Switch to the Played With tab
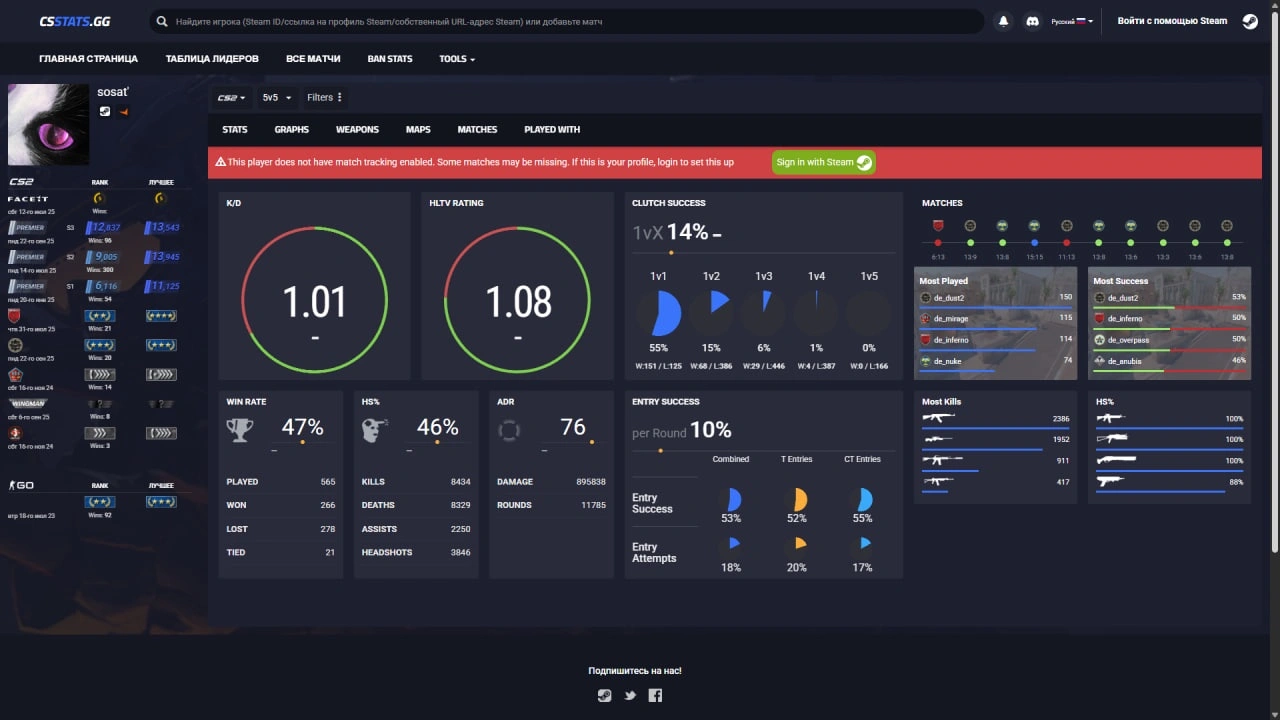This screenshot has height=720, width=1280. pos(552,130)
